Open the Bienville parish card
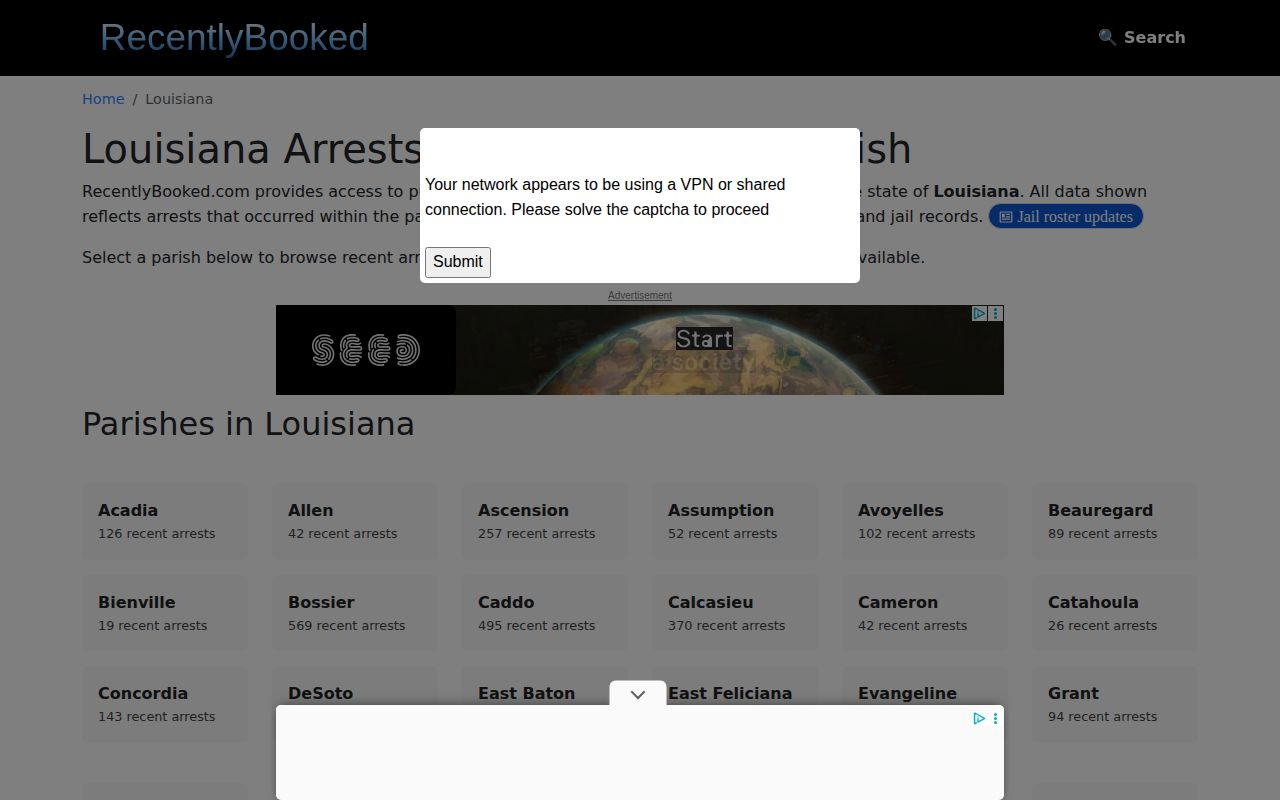Viewport: 1280px width, 800px height. [x=165, y=613]
